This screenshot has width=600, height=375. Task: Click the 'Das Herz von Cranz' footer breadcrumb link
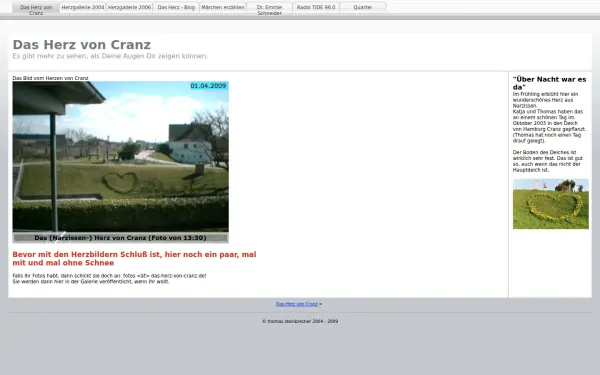(x=297, y=304)
